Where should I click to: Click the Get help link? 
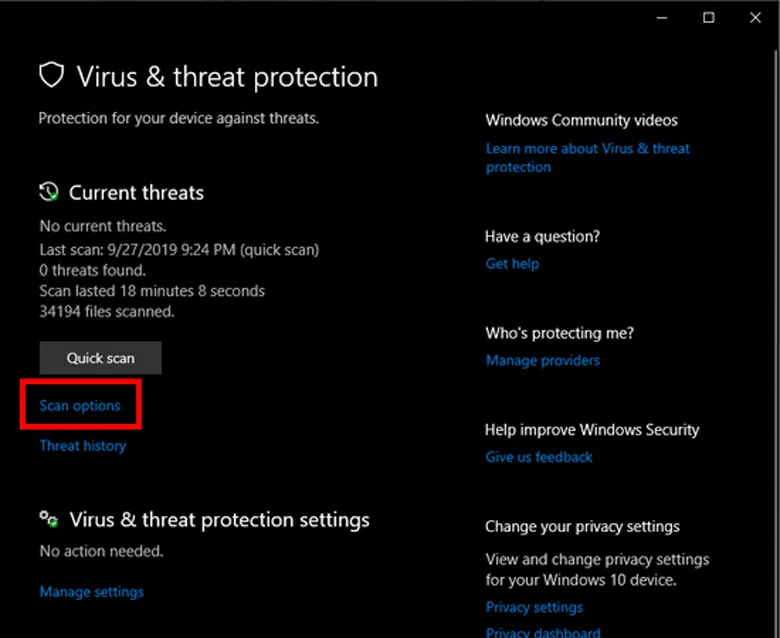coord(512,263)
